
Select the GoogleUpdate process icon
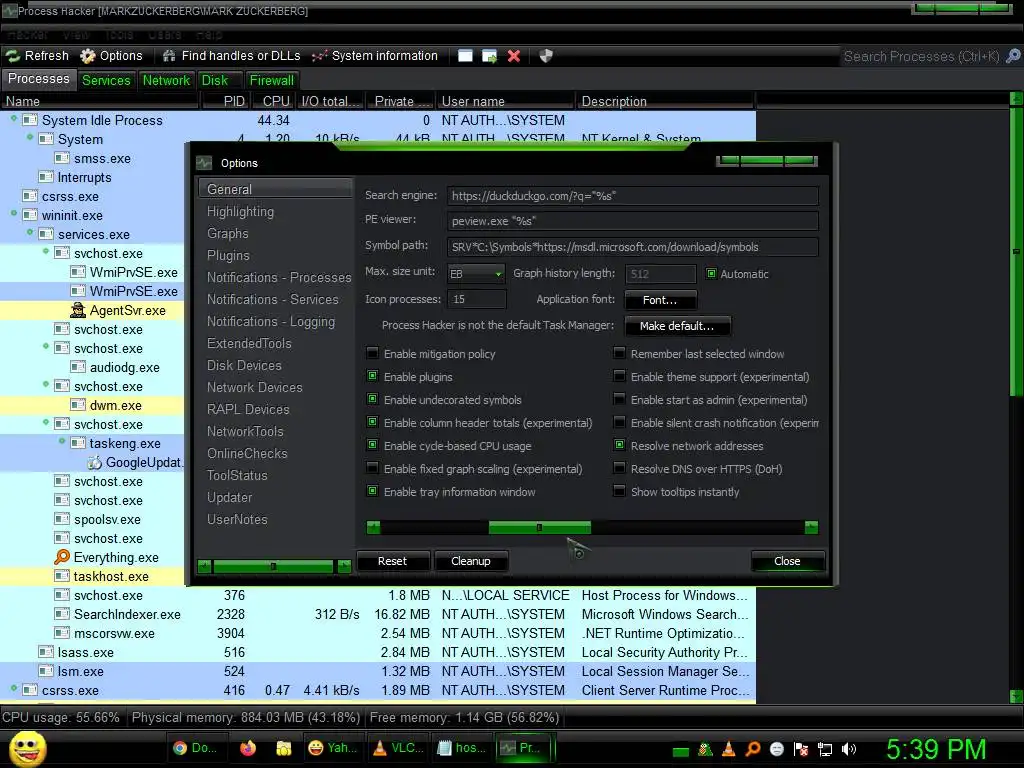(x=95, y=462)
